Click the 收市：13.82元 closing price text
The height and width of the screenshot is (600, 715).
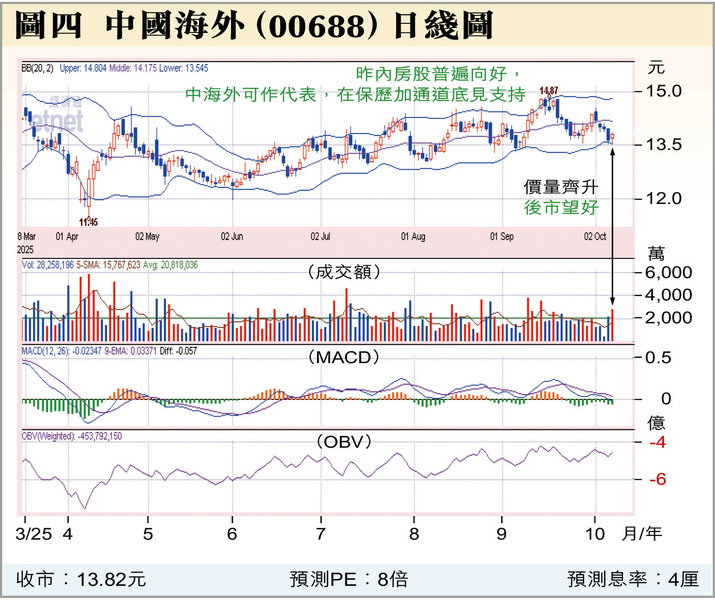pos(81,578)
